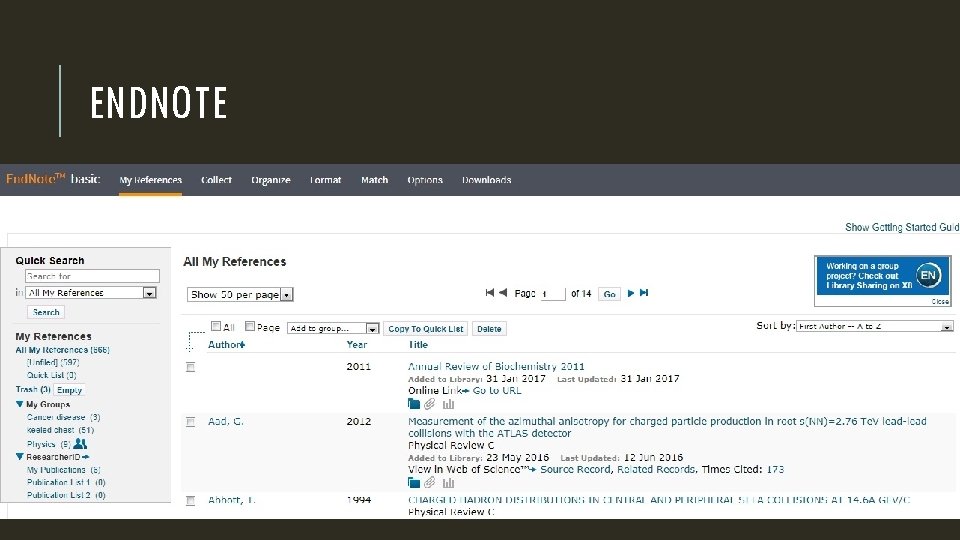Select checkbox for Aad, G. reference
Image resolution: width=960 pixels, height=540 pixels.
tap(190, 422)
